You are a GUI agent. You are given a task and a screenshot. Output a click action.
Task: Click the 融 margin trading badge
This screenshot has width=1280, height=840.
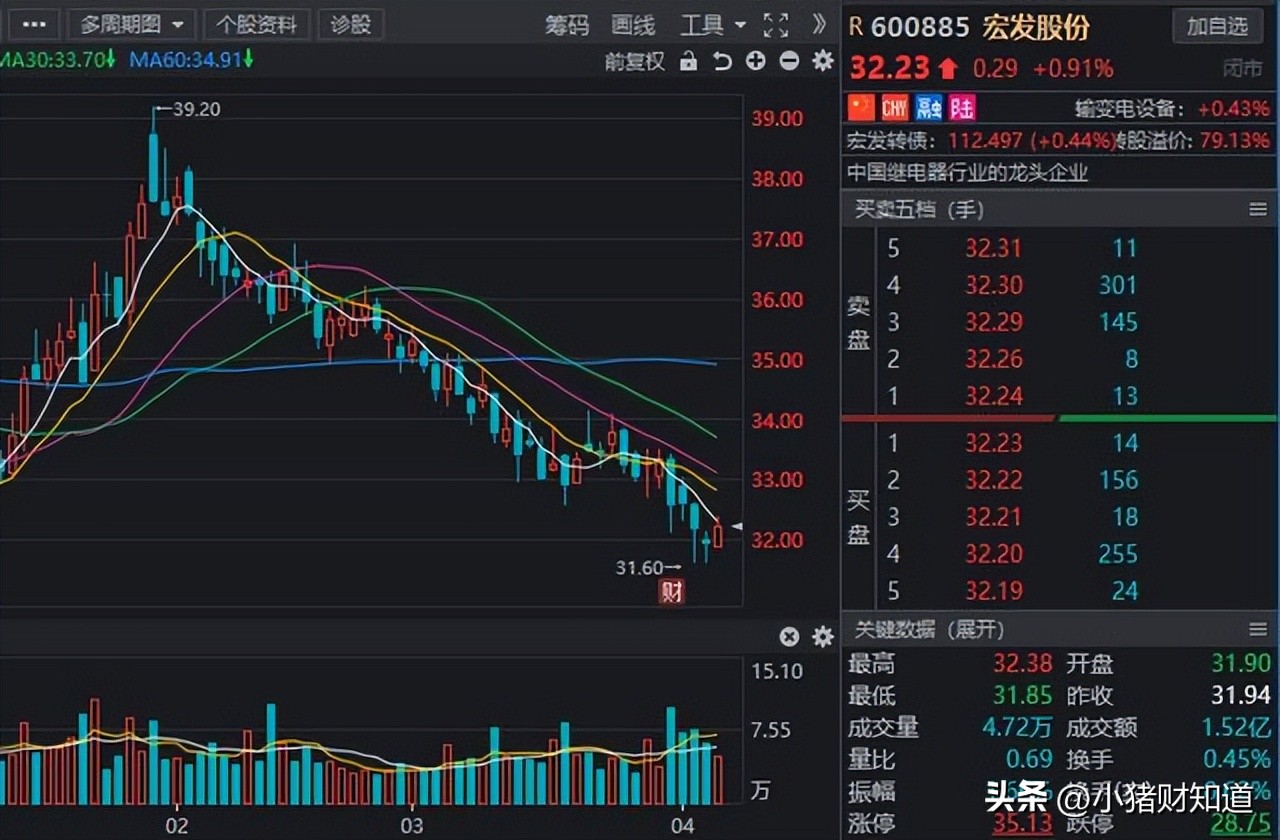929,108
